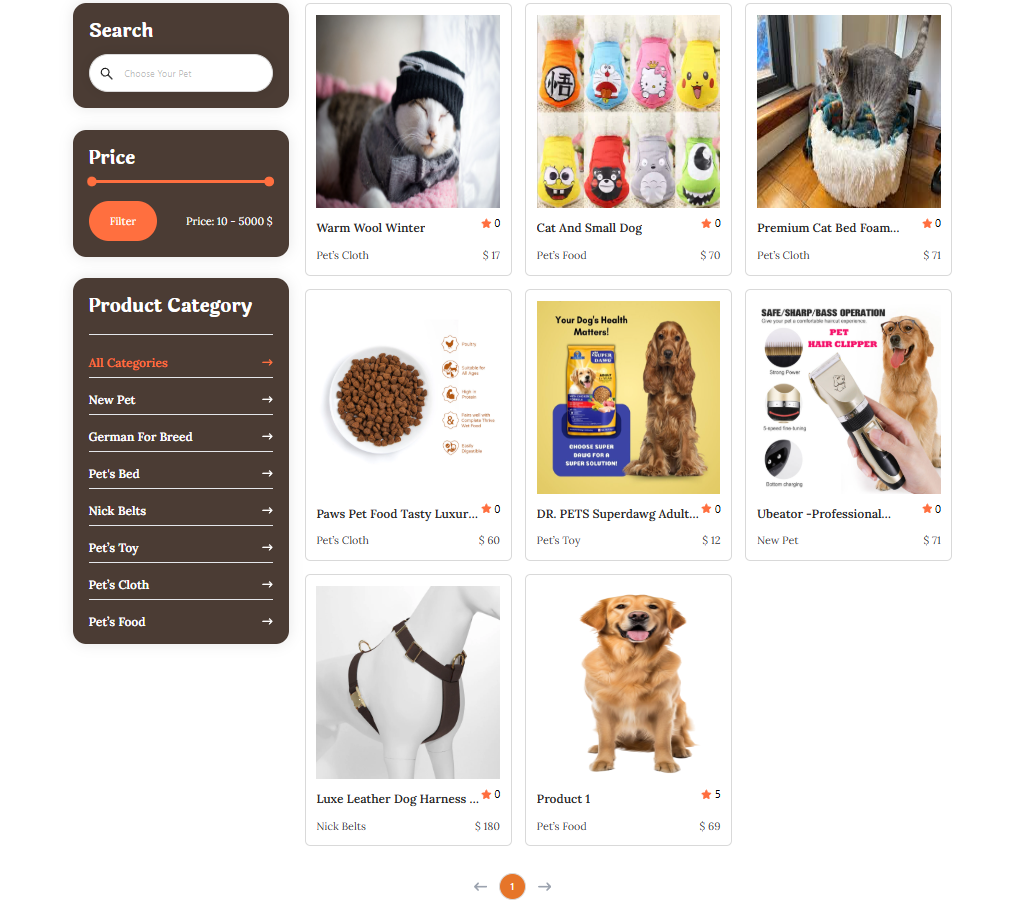Click the star icon on Ubeator clipper card

927,509
